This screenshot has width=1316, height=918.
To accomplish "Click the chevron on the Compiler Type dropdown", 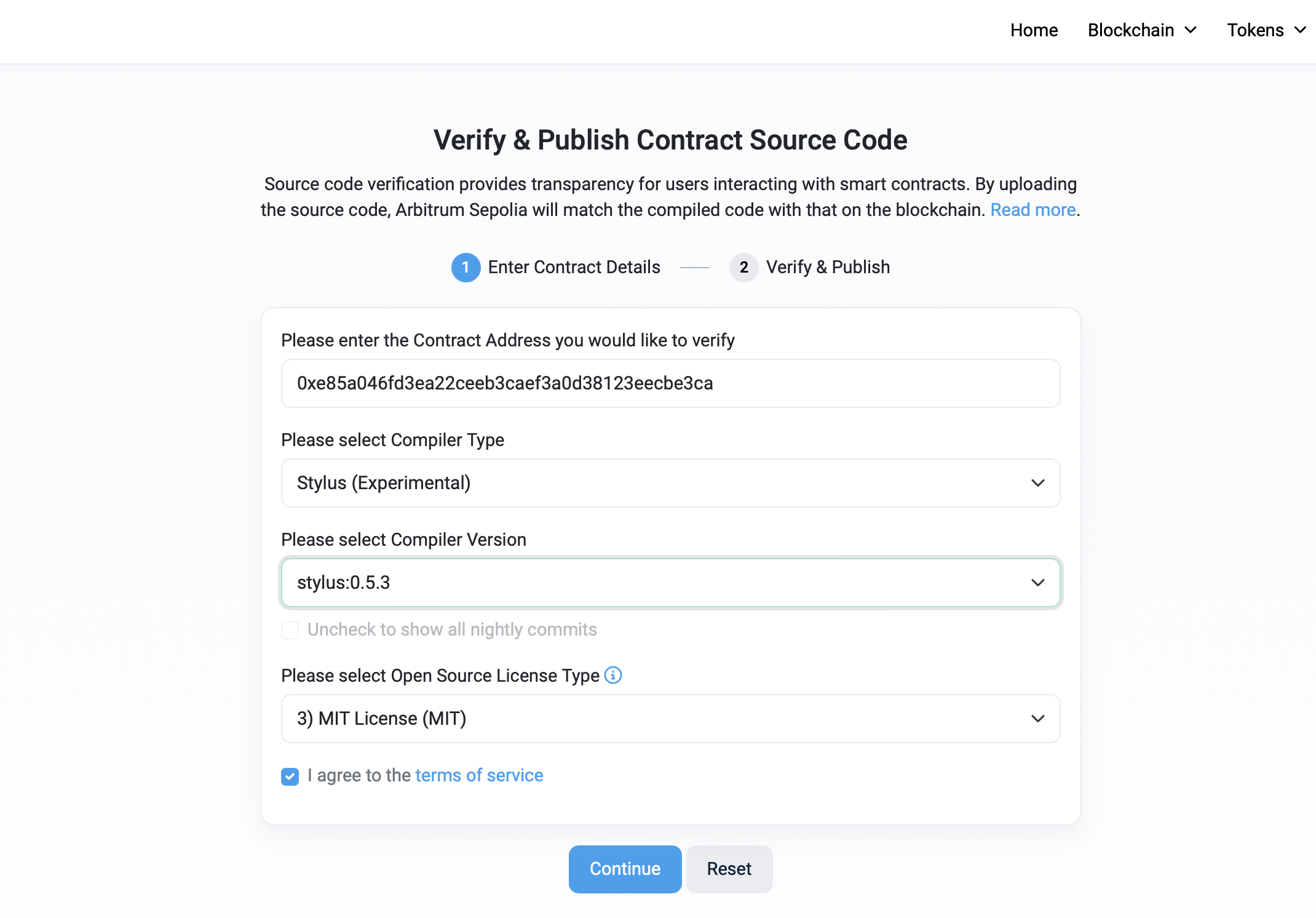I will (x=1037, y=483).
